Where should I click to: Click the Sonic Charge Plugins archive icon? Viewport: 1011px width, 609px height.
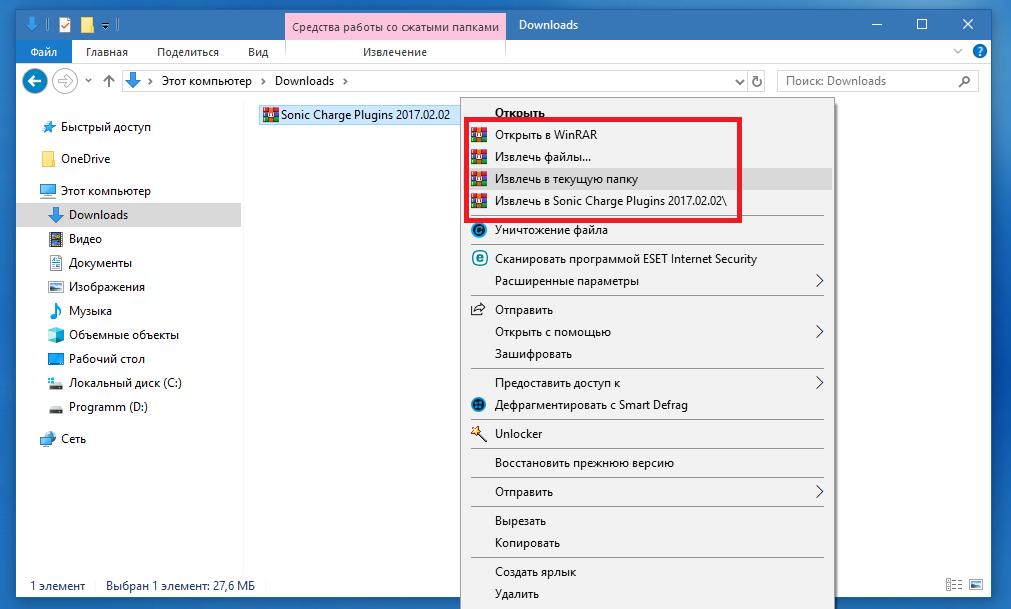point(270,115)
